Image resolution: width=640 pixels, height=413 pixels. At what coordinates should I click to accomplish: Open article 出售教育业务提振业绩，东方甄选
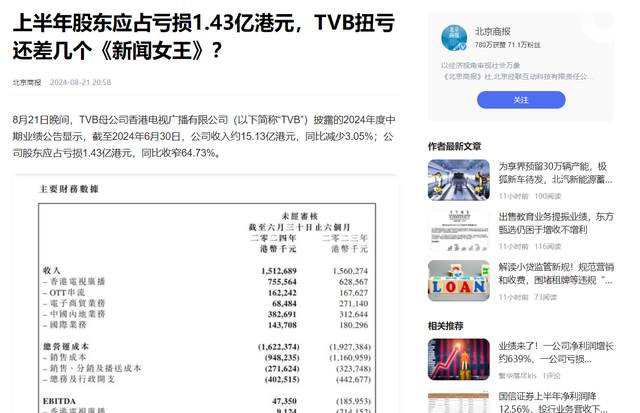pos(556,223)
